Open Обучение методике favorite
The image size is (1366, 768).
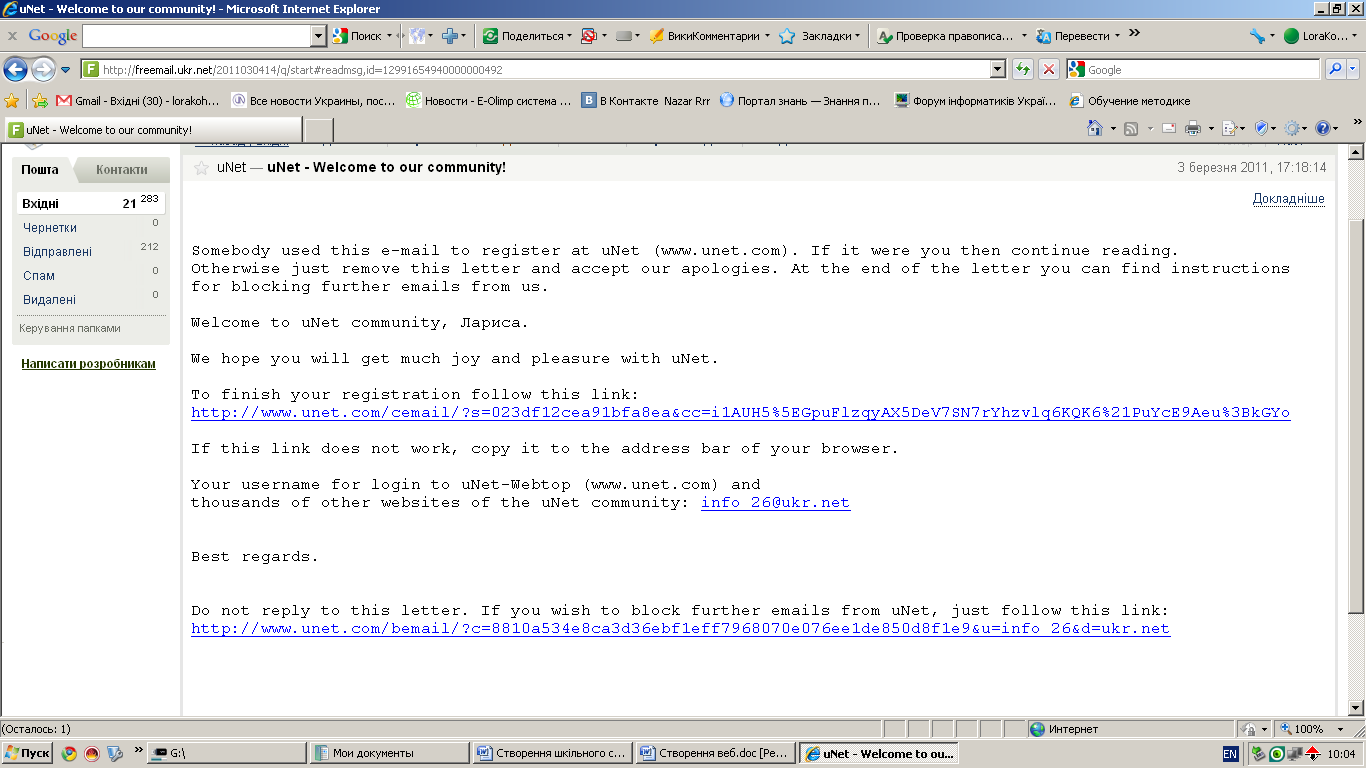1130,100
